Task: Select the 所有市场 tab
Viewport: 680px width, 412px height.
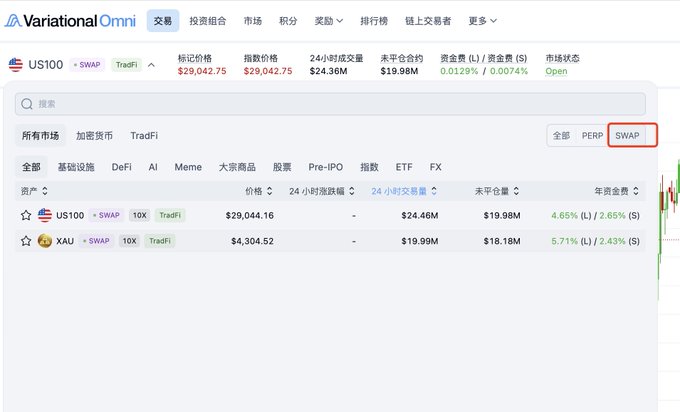Action: [x=40, y=136]
